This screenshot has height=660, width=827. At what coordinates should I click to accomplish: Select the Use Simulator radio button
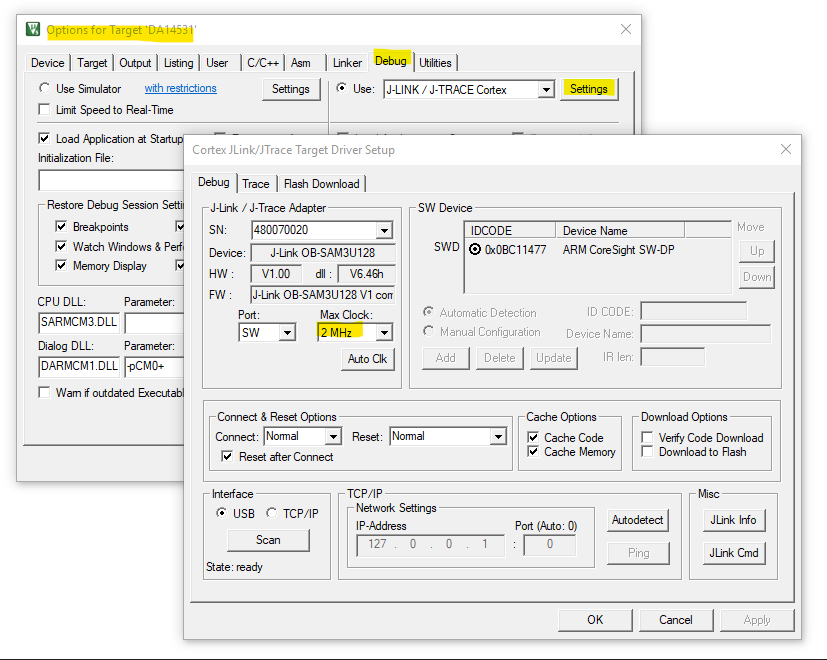[44, 88]
